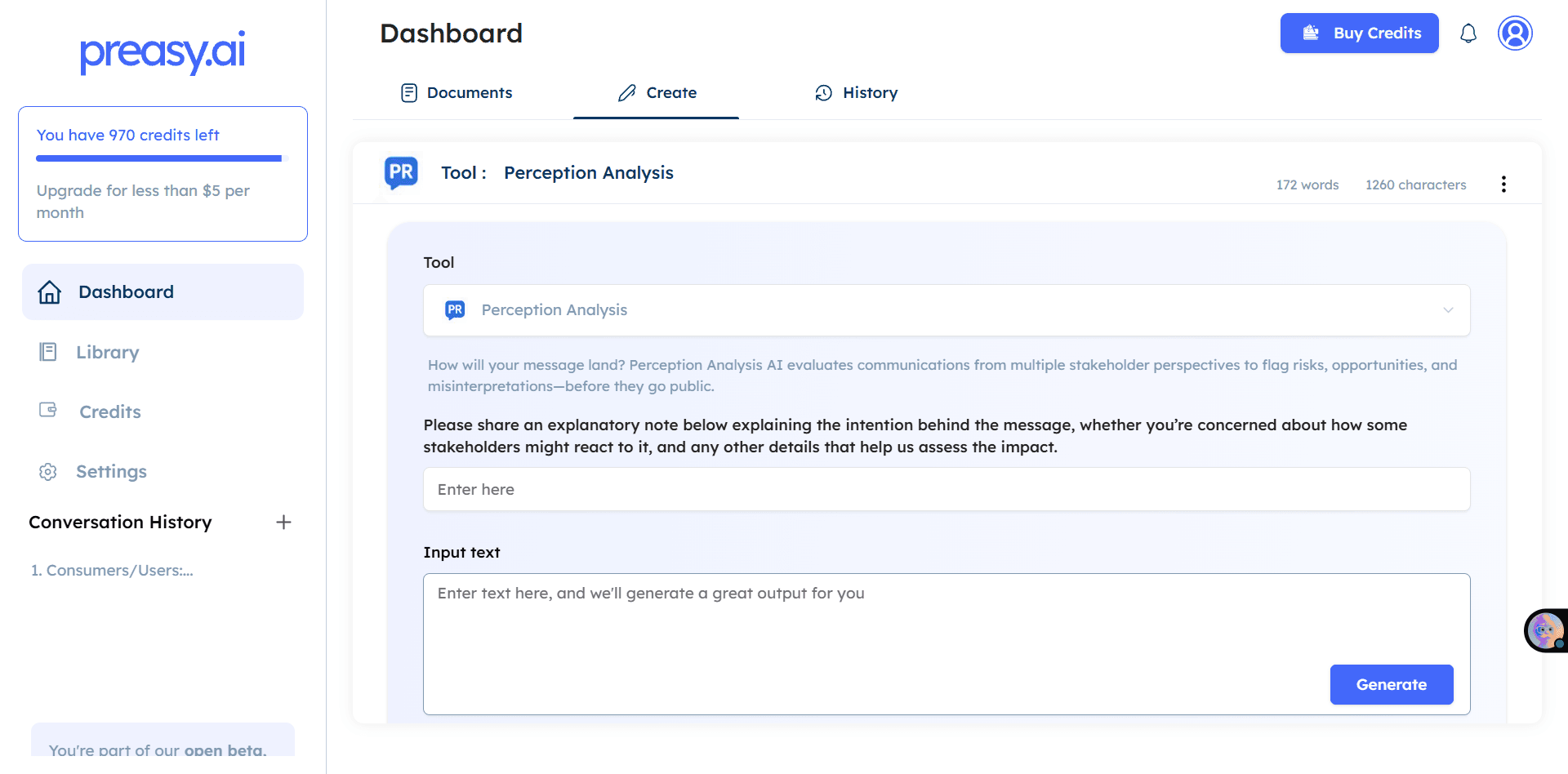
Task: Open conversation 1. Consumers/Users
Action: (112, 570)
